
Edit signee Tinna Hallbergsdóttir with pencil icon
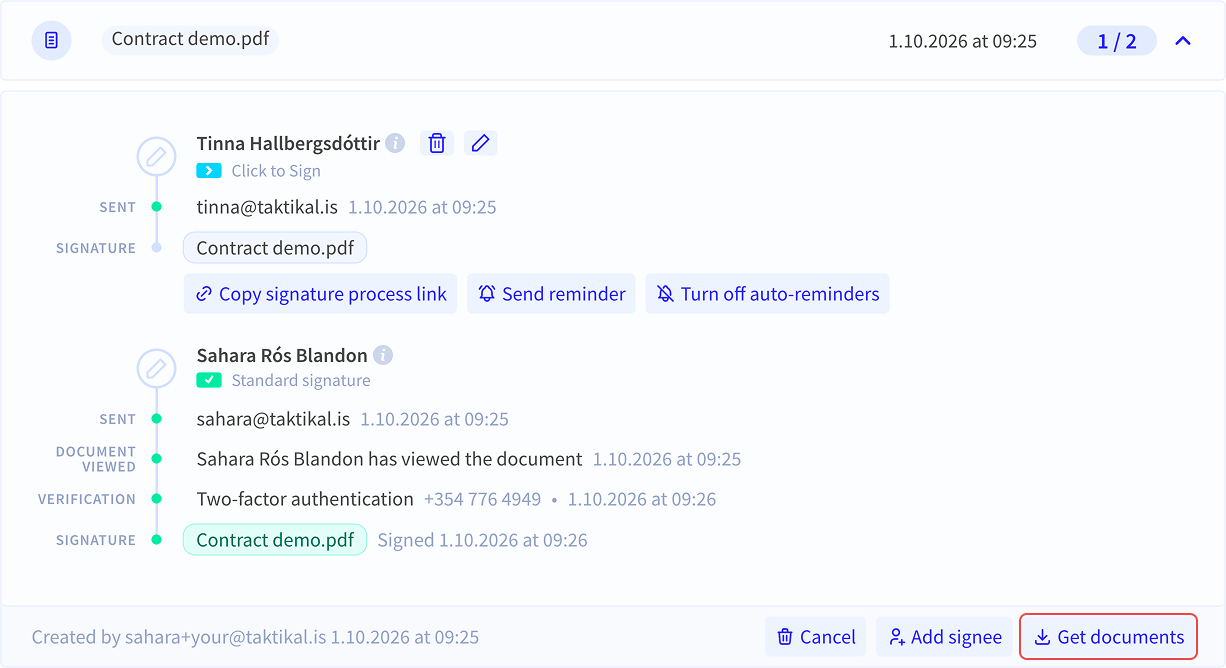pyautogui.click(x=481, y=143)
